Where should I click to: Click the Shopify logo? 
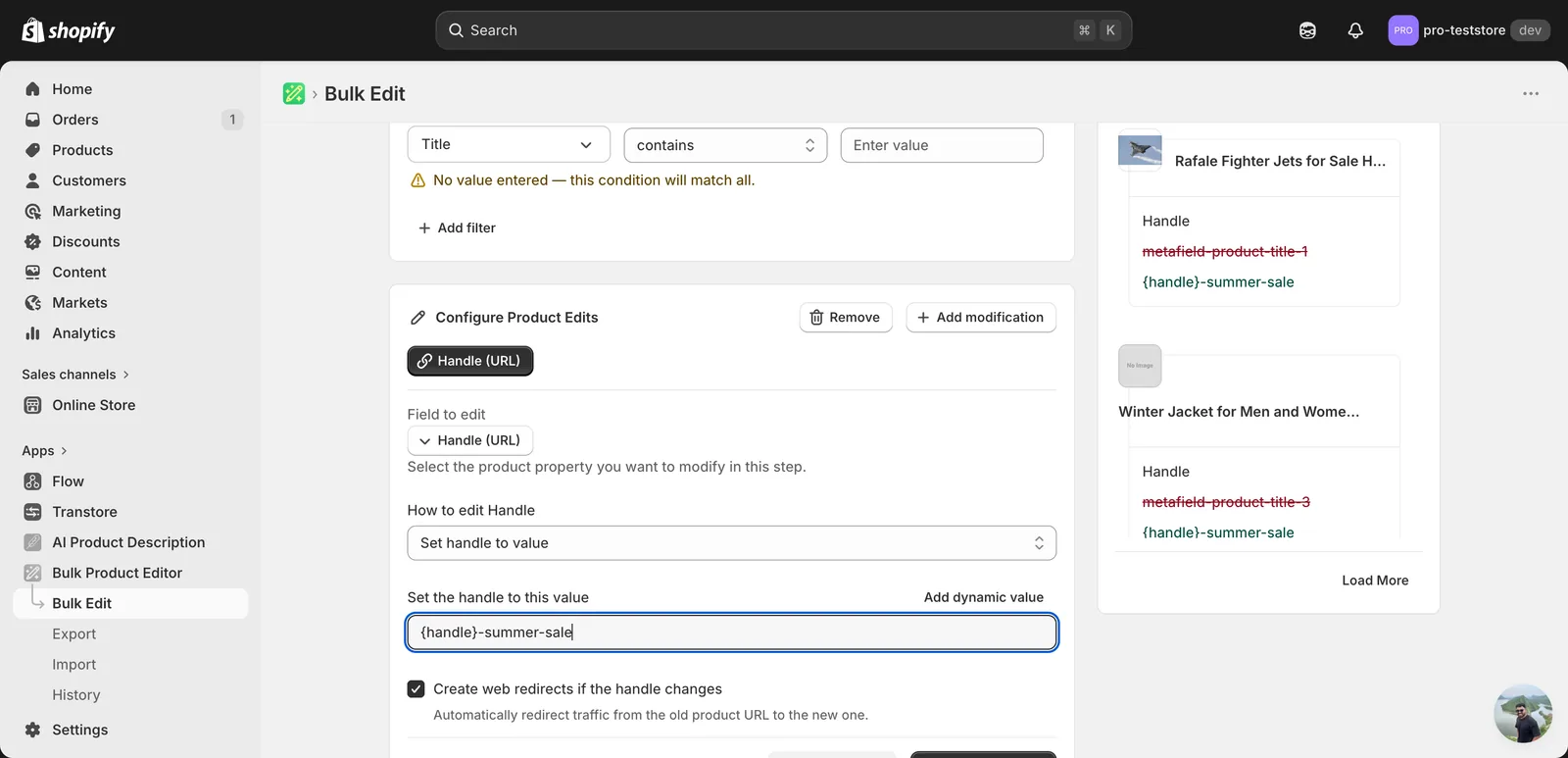pos(69,30)
